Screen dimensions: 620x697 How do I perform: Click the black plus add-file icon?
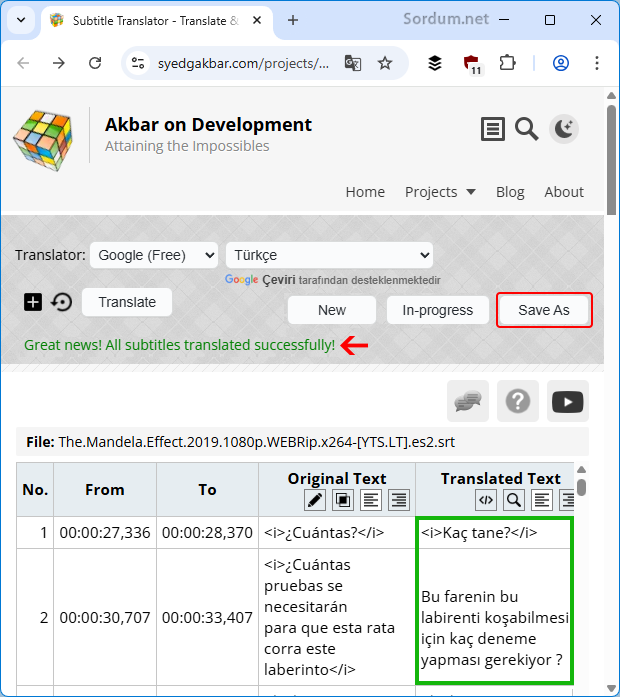[x=33, y=302]
